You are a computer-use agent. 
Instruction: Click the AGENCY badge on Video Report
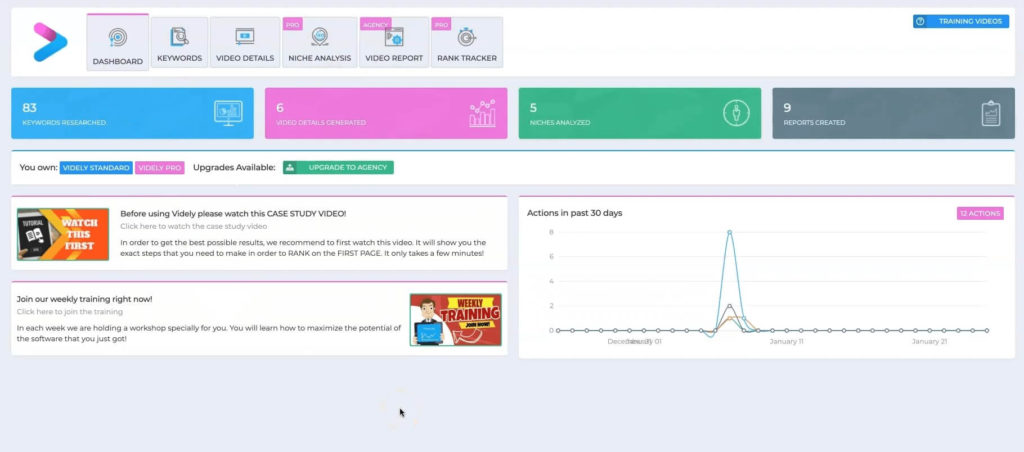point(376,24)
